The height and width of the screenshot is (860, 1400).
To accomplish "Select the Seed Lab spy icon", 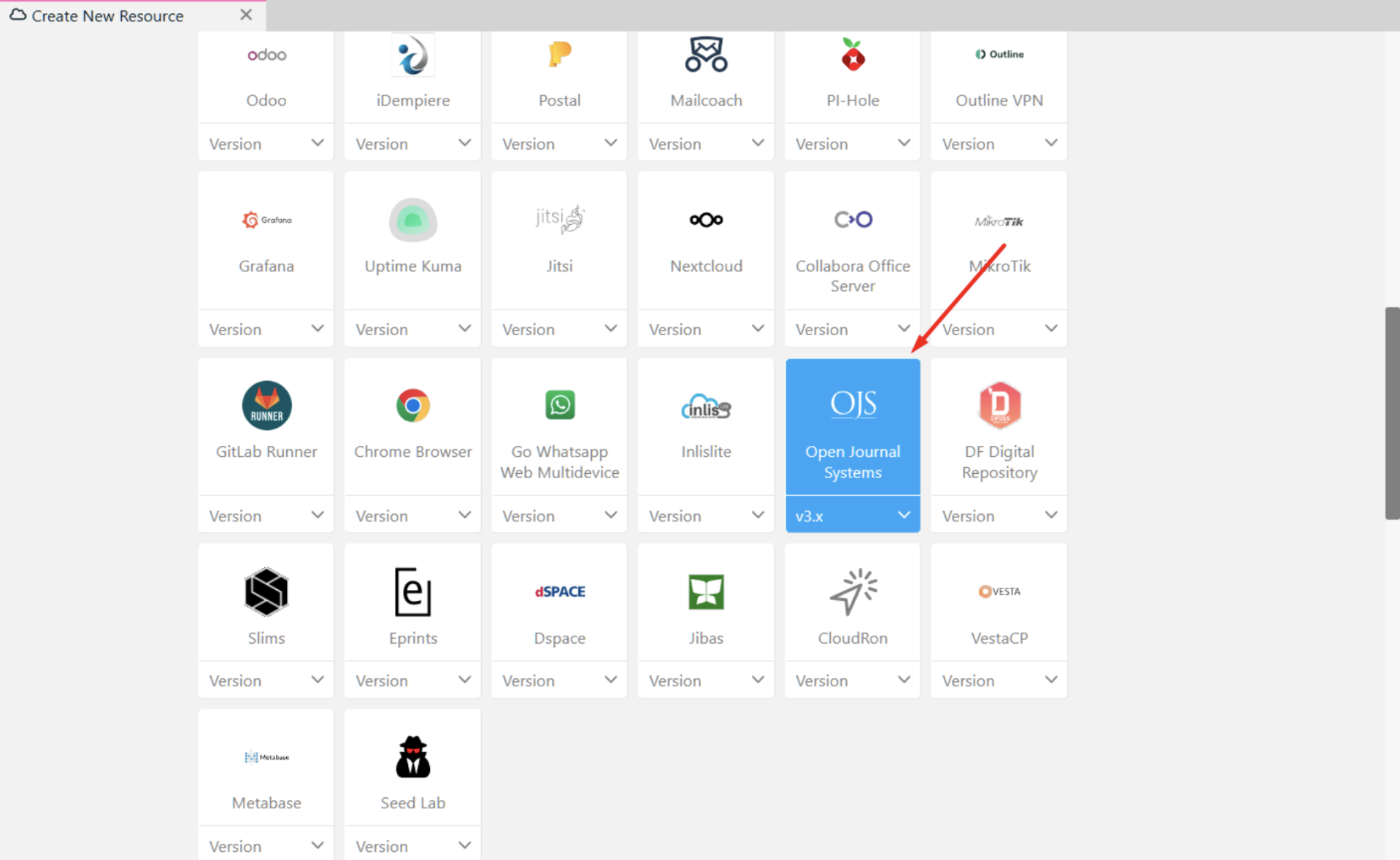I will 413,756.
